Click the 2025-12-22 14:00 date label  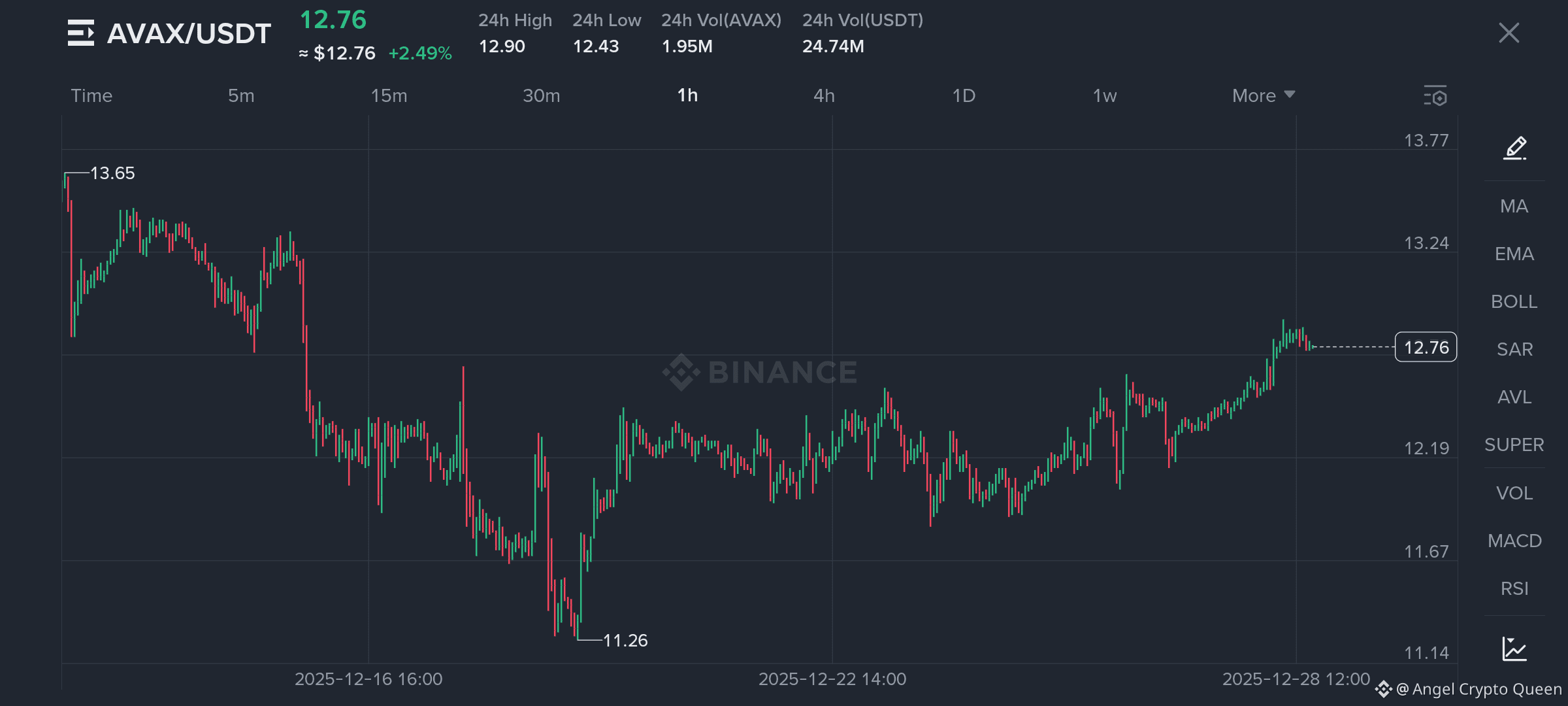pyautogui.click(x=832, y=679)
